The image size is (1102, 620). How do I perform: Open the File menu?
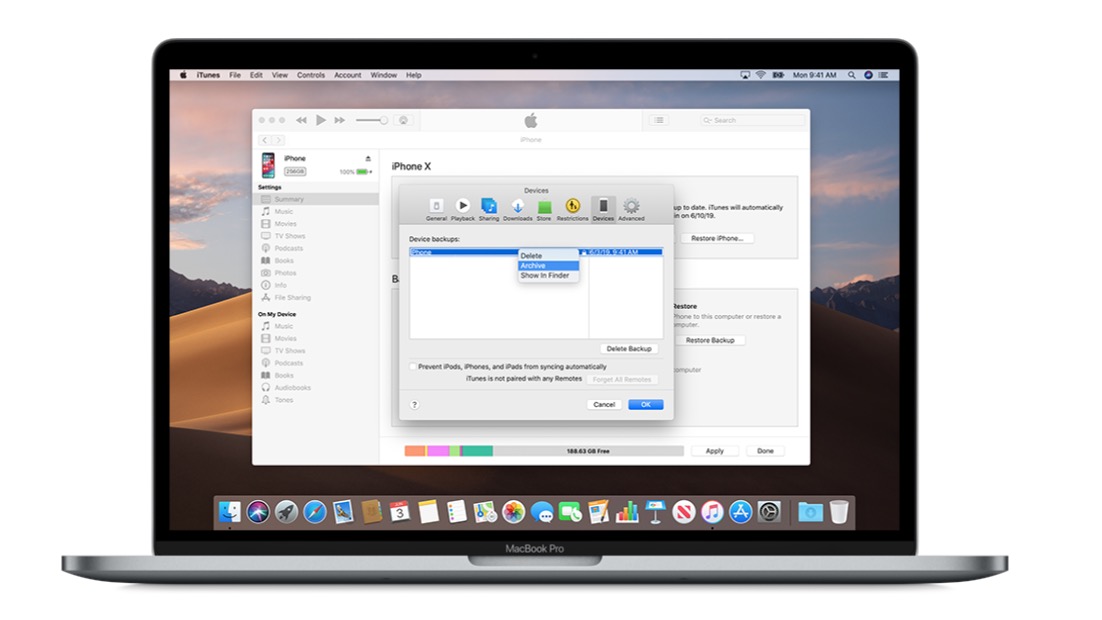click(235, 75)
